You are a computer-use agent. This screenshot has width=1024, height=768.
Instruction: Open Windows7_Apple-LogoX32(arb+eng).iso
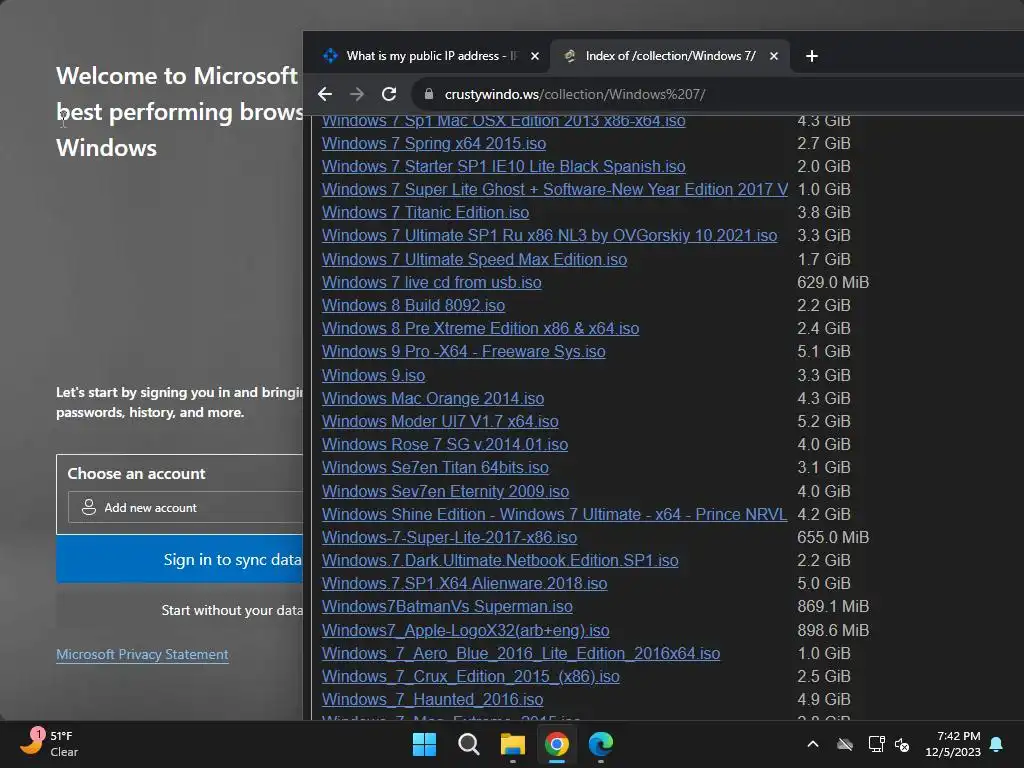pyautogui.click(x=466, y=630)
